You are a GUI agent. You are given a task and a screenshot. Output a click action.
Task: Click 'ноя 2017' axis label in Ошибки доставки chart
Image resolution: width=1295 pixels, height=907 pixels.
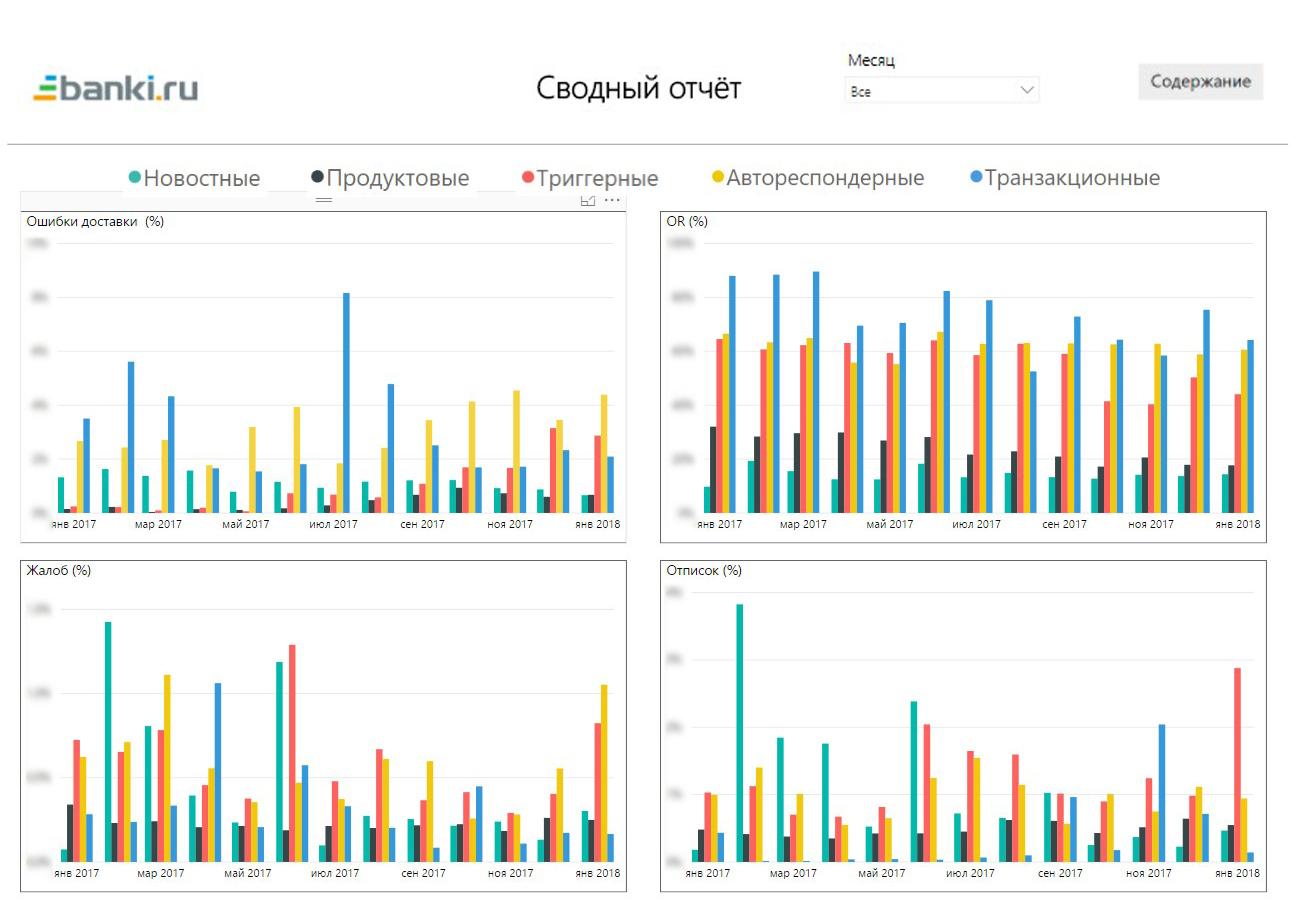[510, 524]
